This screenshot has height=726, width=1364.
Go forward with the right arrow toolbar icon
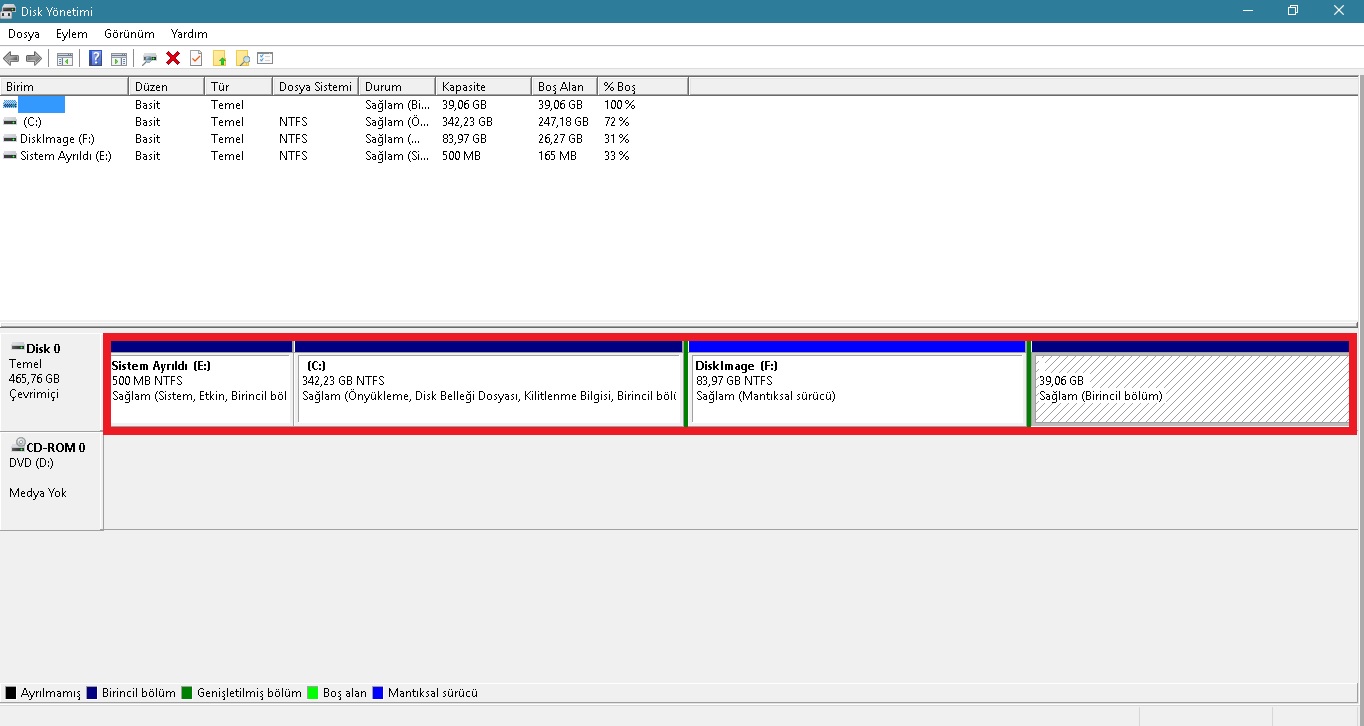pyautogui.click(x=34, y=58)
